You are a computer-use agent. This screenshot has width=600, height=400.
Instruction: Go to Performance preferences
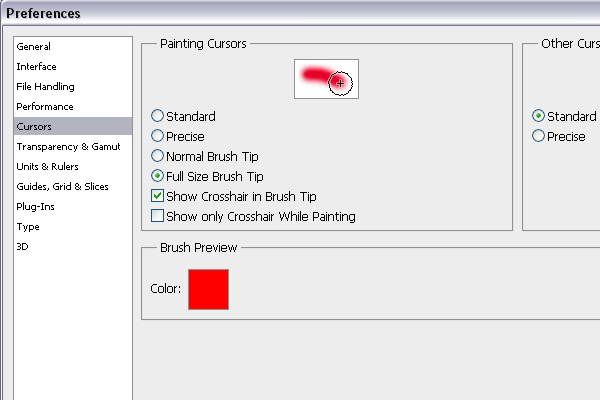[x=73, y=106]
